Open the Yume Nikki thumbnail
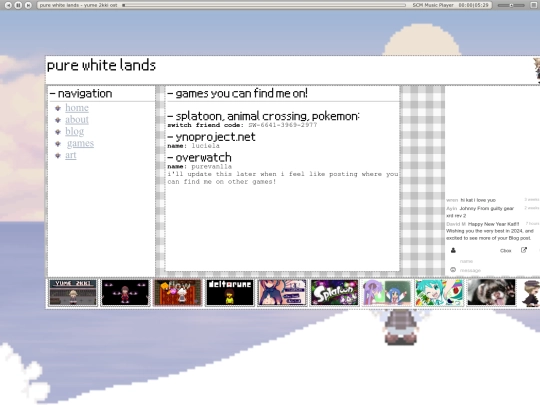Screen dimensions: 540x405 (73, 293)
